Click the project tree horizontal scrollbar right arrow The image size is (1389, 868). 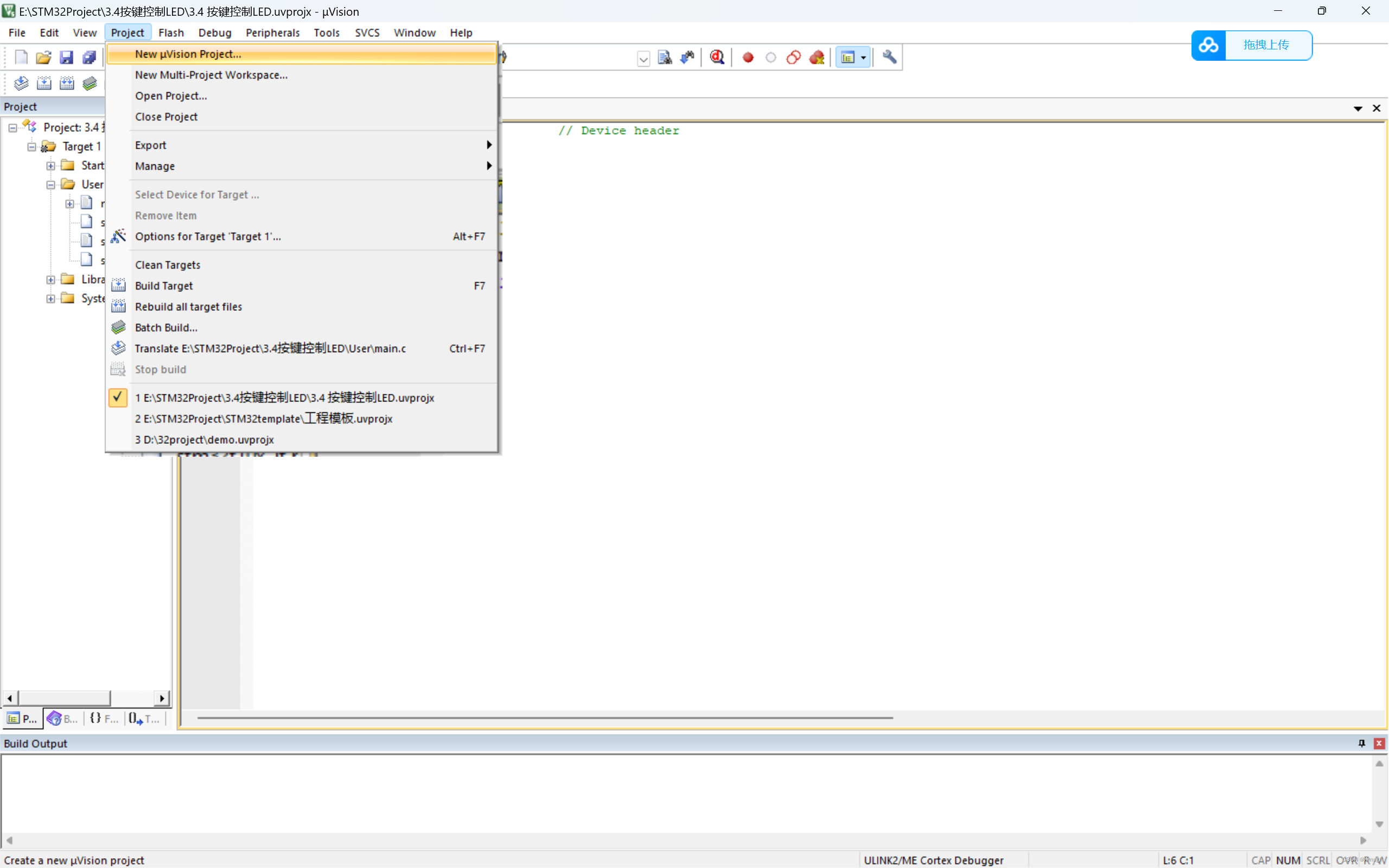(x=162, y=698)
